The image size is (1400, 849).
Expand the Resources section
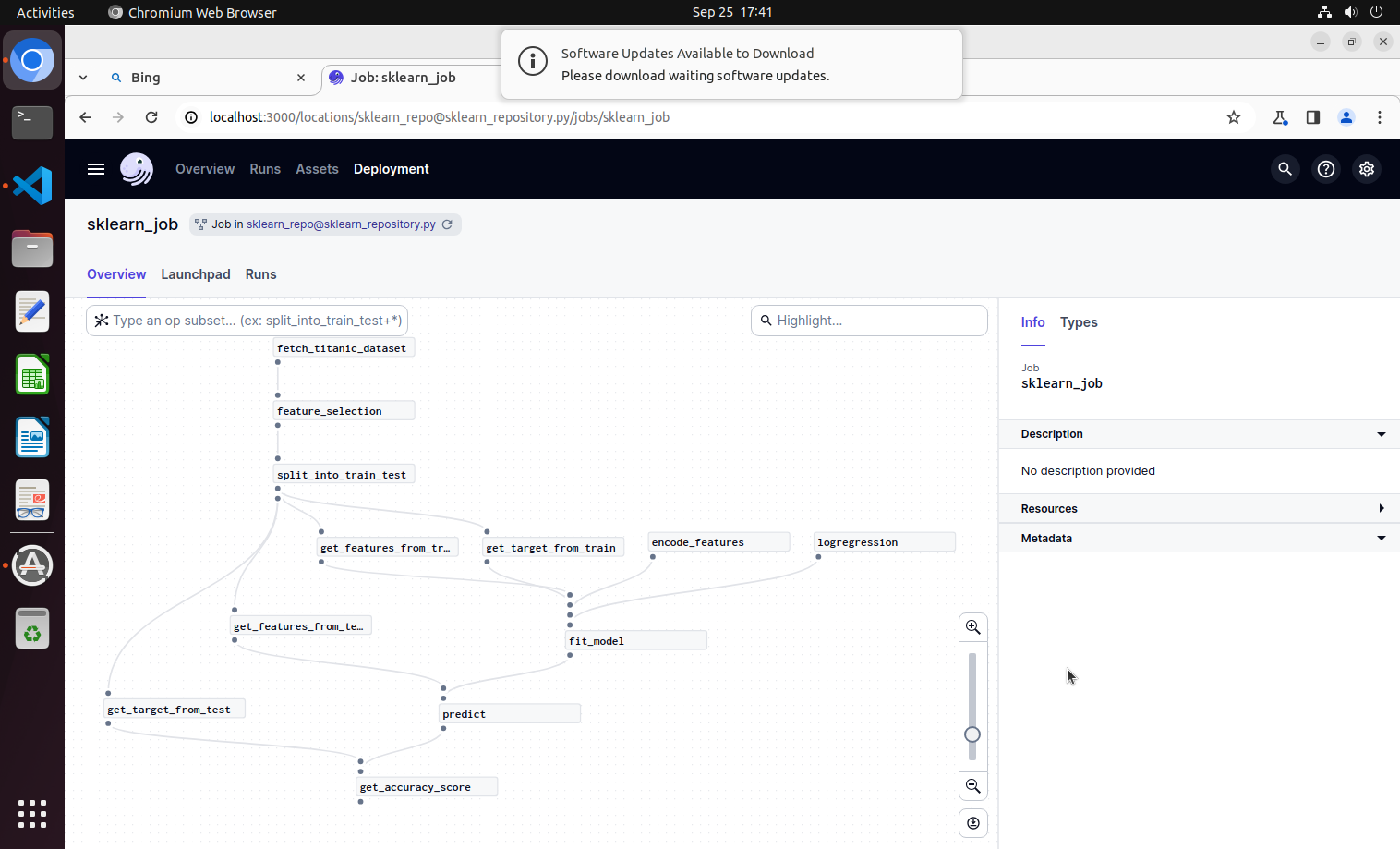coord(1382,509)
